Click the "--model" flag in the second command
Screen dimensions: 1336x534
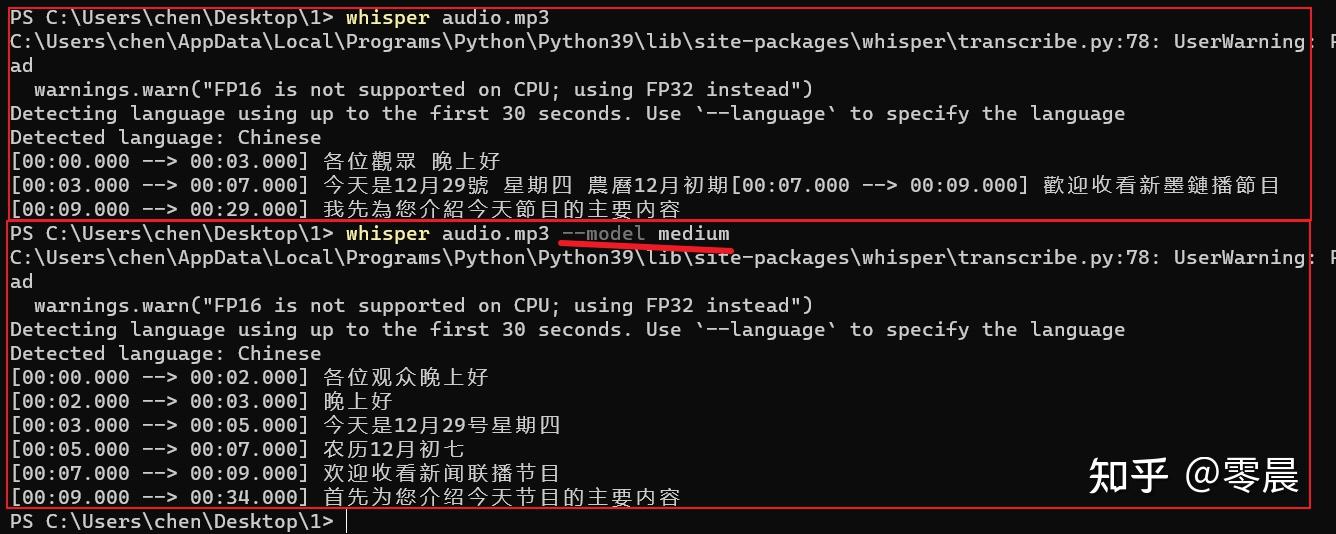(602, 234)
